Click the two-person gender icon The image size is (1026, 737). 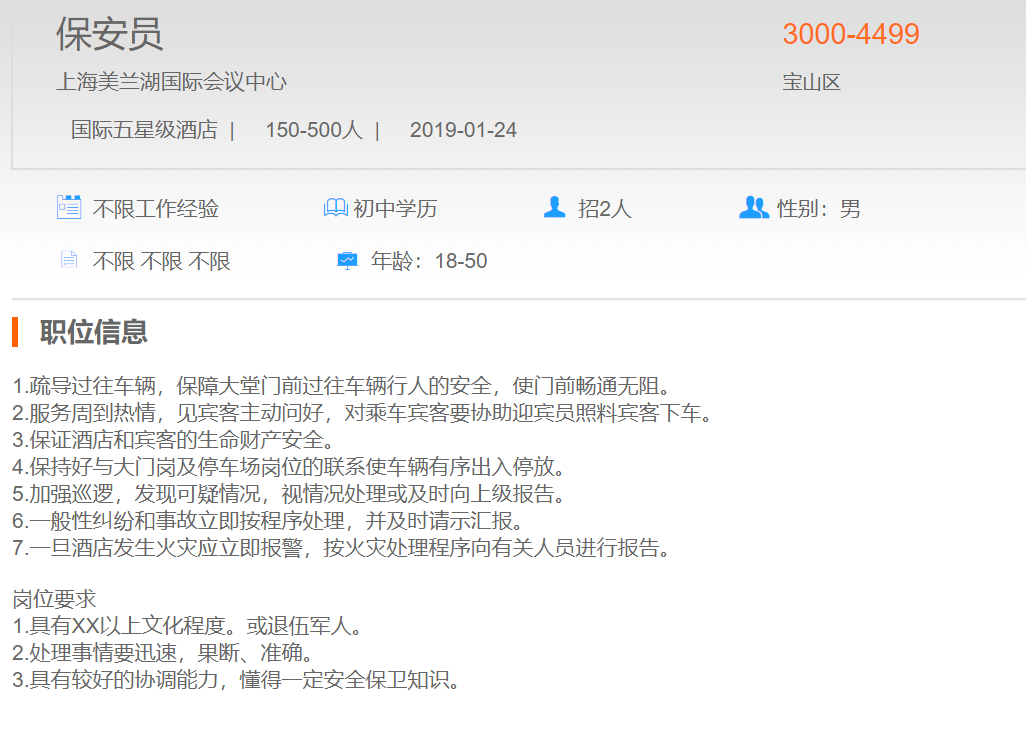[x=753, y=208]
